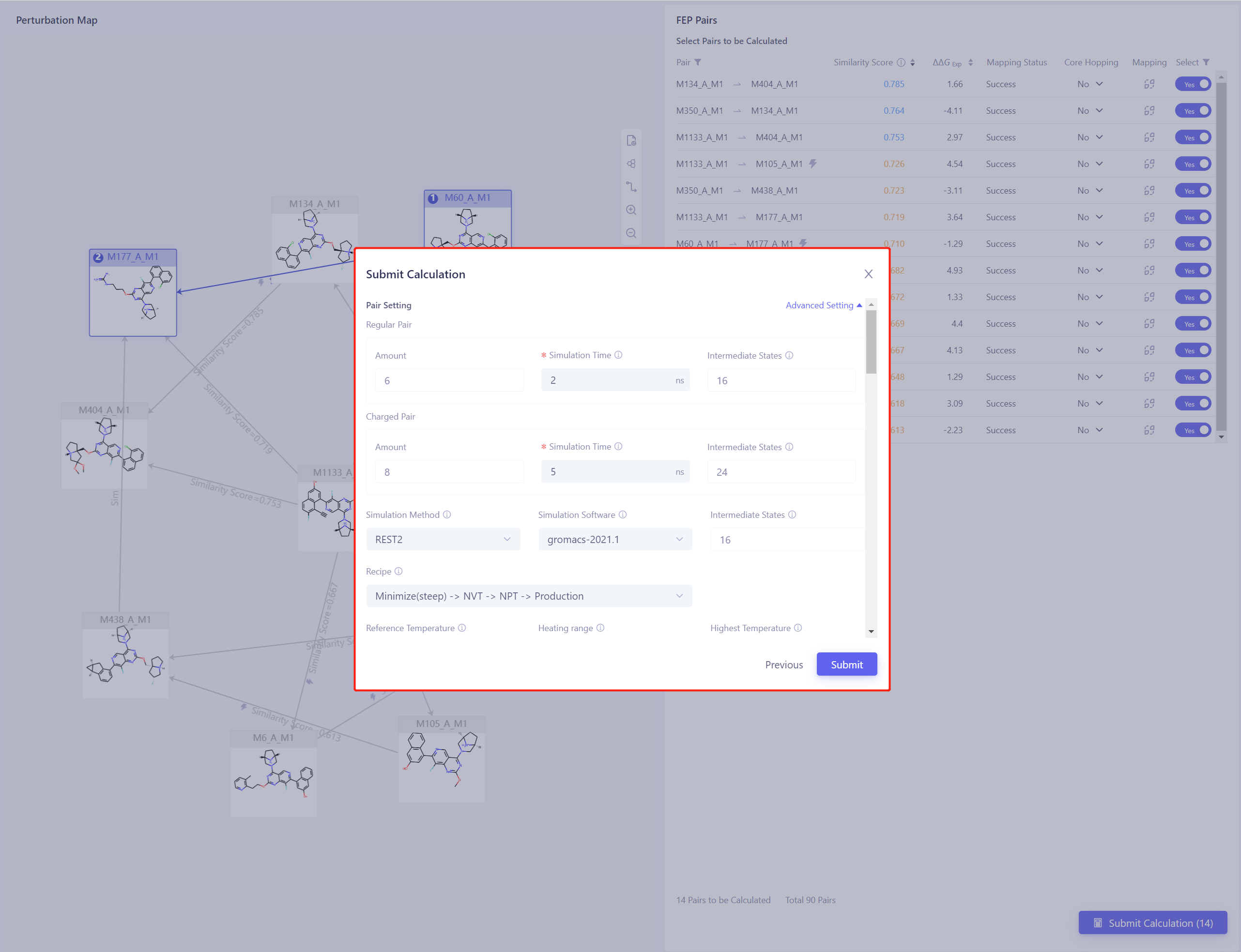Screen dimensions: 1241x952
Task: Sort by ΔΔG Exp arrows
Action: tap(971, 62)
